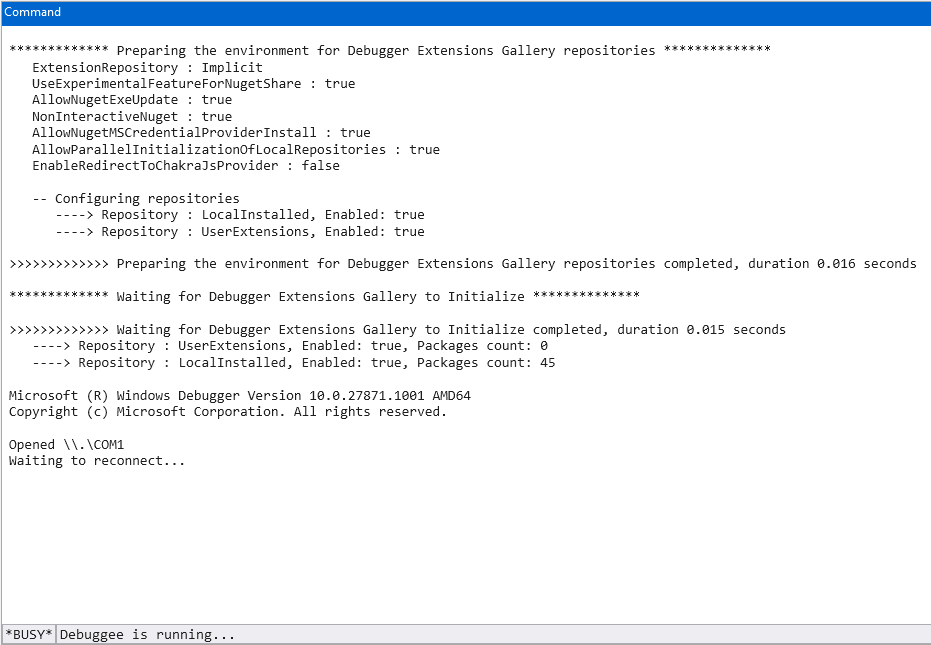
Task: Click the 'duration 0.015 seconds' completion line
Action: 397,330
